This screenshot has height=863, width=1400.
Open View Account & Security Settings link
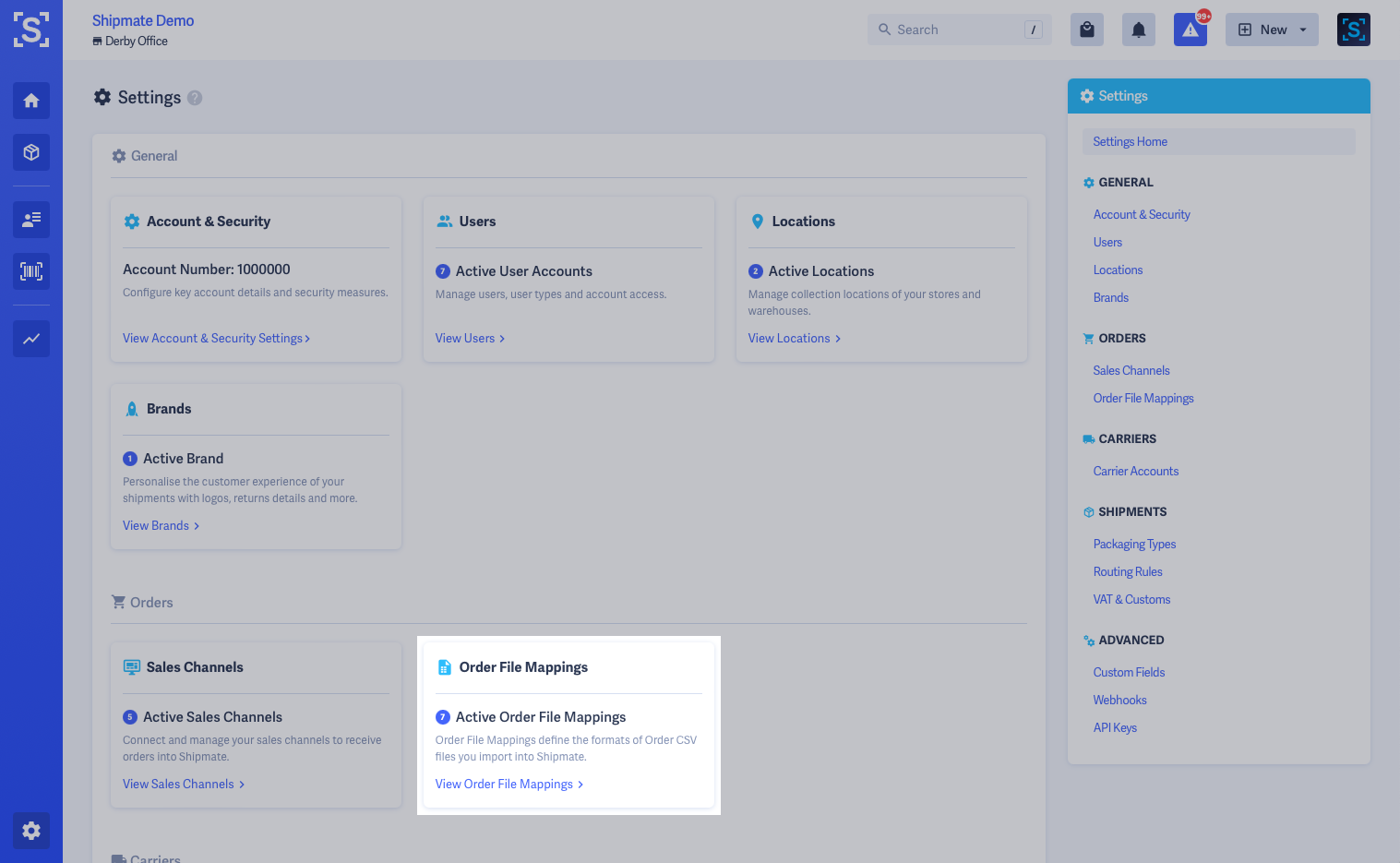(x=216, y=339)
